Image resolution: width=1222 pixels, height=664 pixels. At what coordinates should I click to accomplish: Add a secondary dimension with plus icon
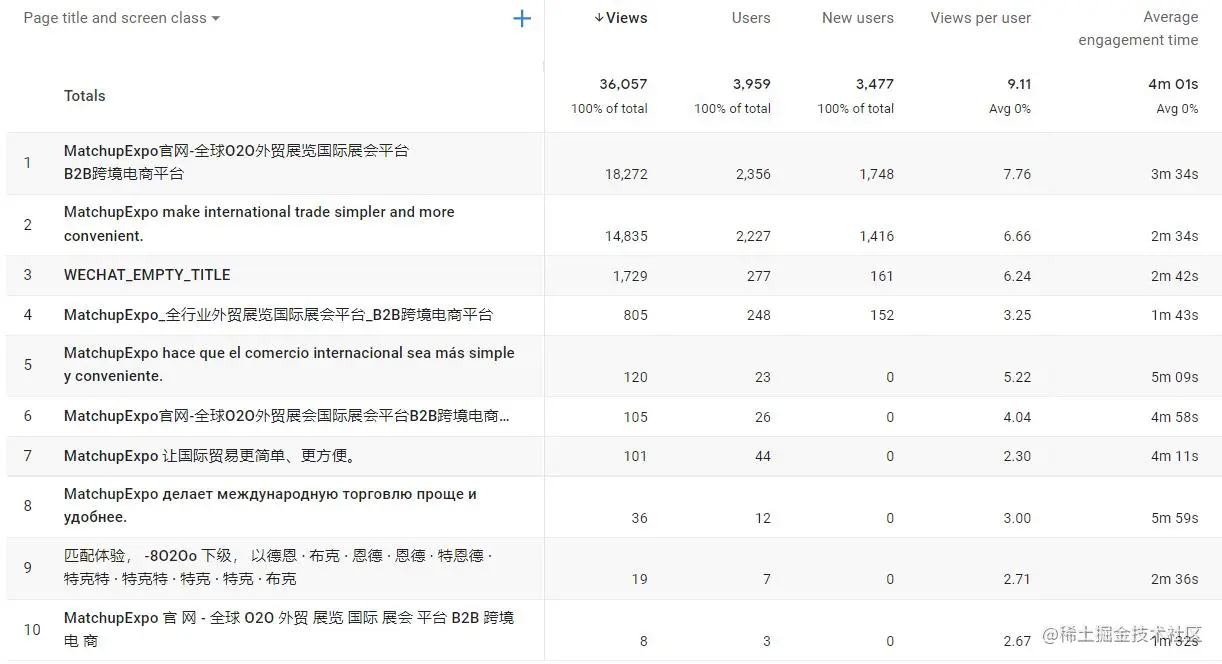pos(521,18)
